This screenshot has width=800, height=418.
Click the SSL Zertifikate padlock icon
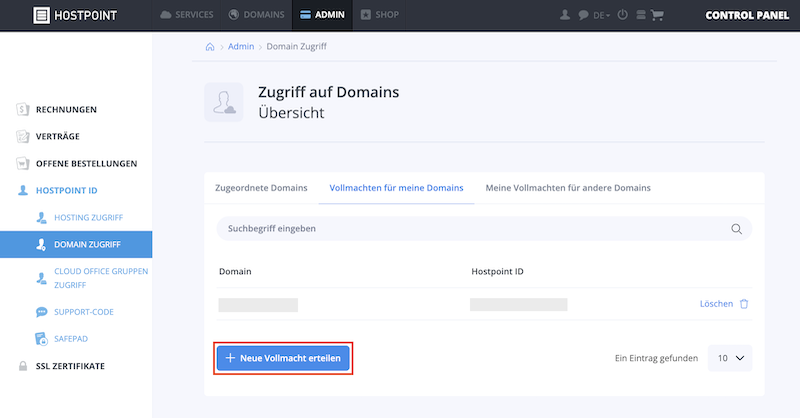pyautogui.click(x=22, y=366)
